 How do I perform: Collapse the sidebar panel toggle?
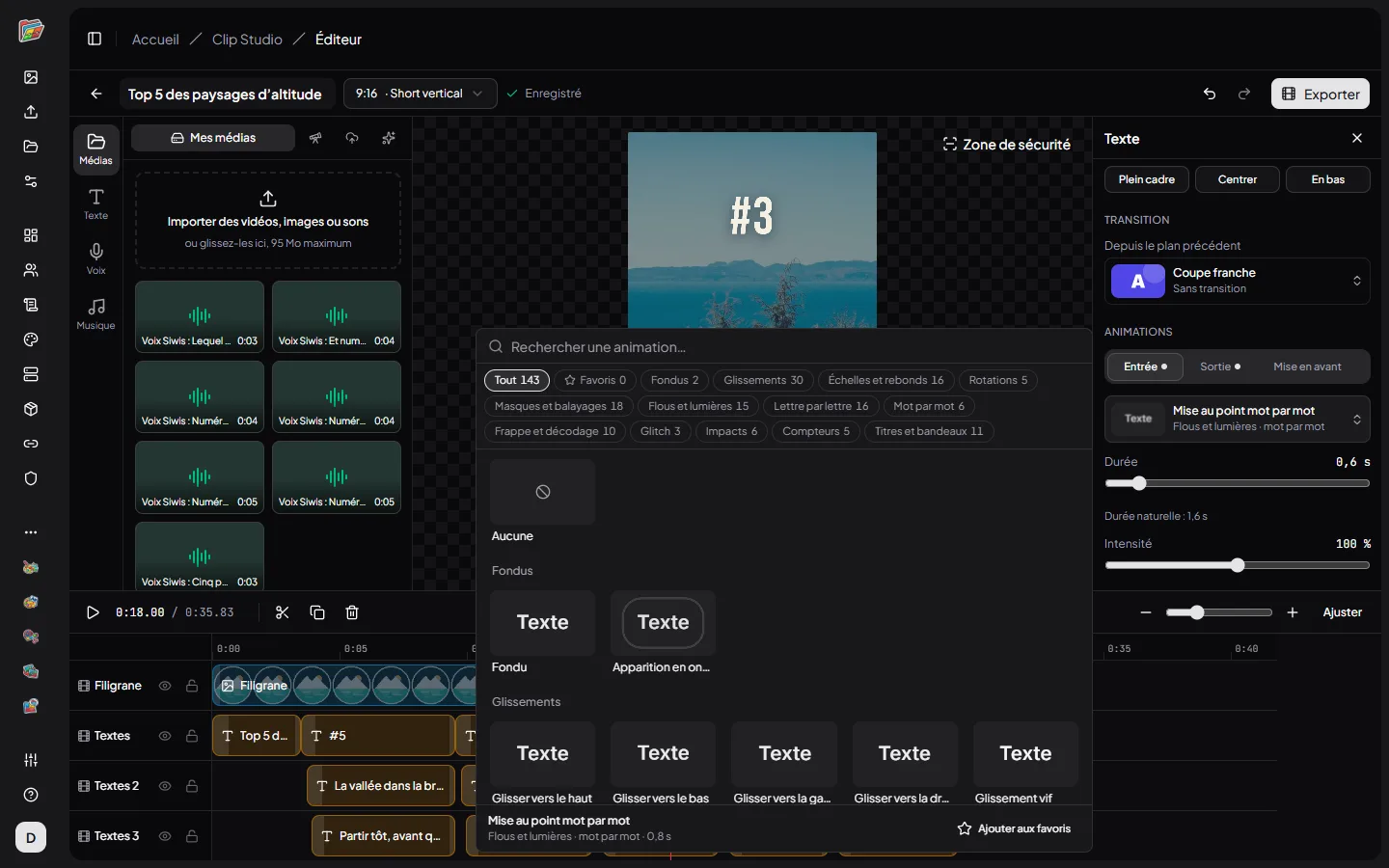95,40
